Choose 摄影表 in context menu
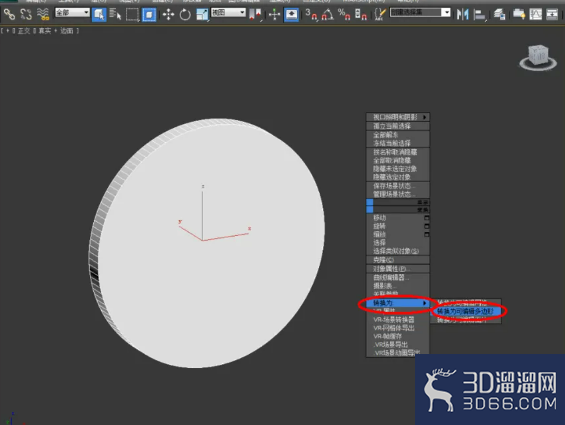The height and width of the screenshot is (425, 565). click(398, 286)
